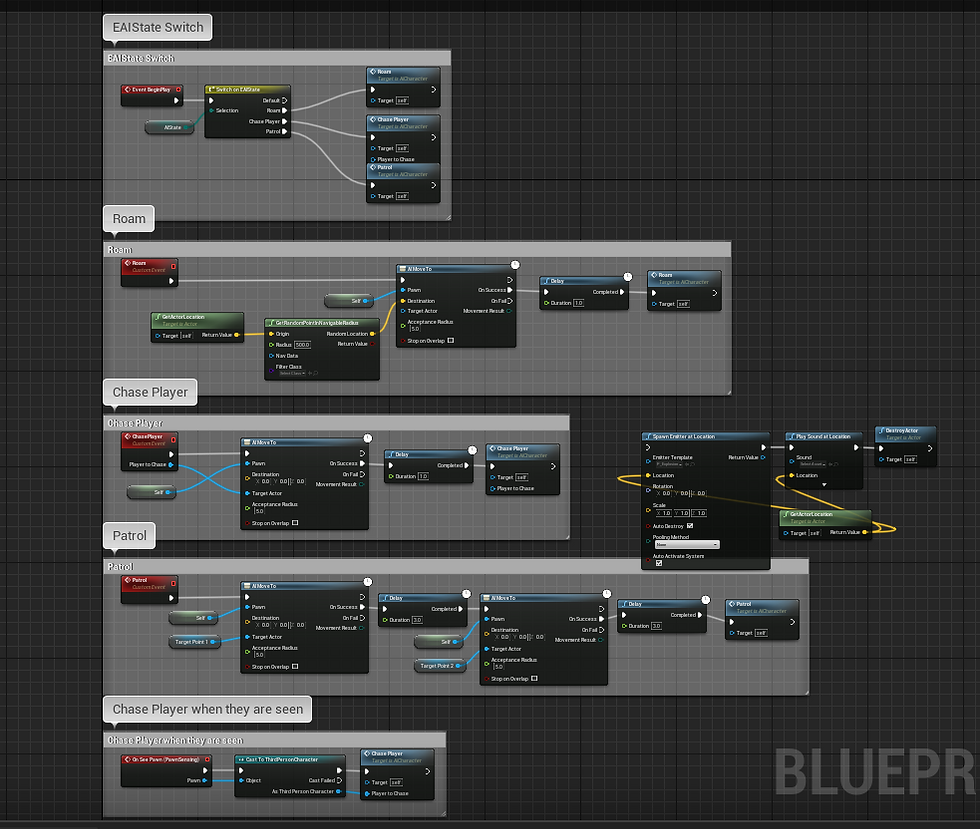The image size is (980, 829).
Task: Toggle Stop on Overlap in Patrol's first AIMoveTo
Action: click(x=295, y=666)
